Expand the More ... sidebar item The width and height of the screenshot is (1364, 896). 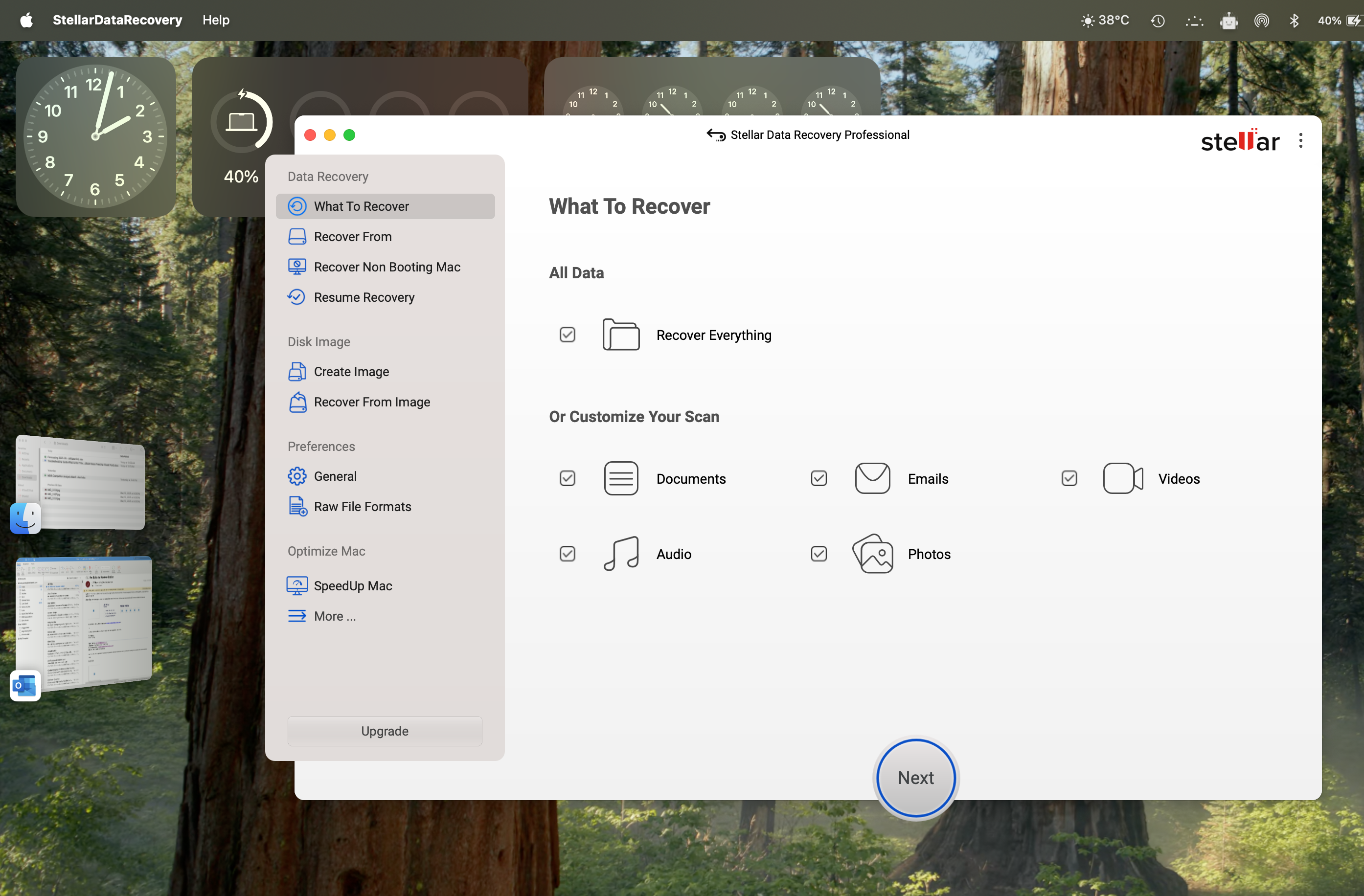(x=334, y=616)
